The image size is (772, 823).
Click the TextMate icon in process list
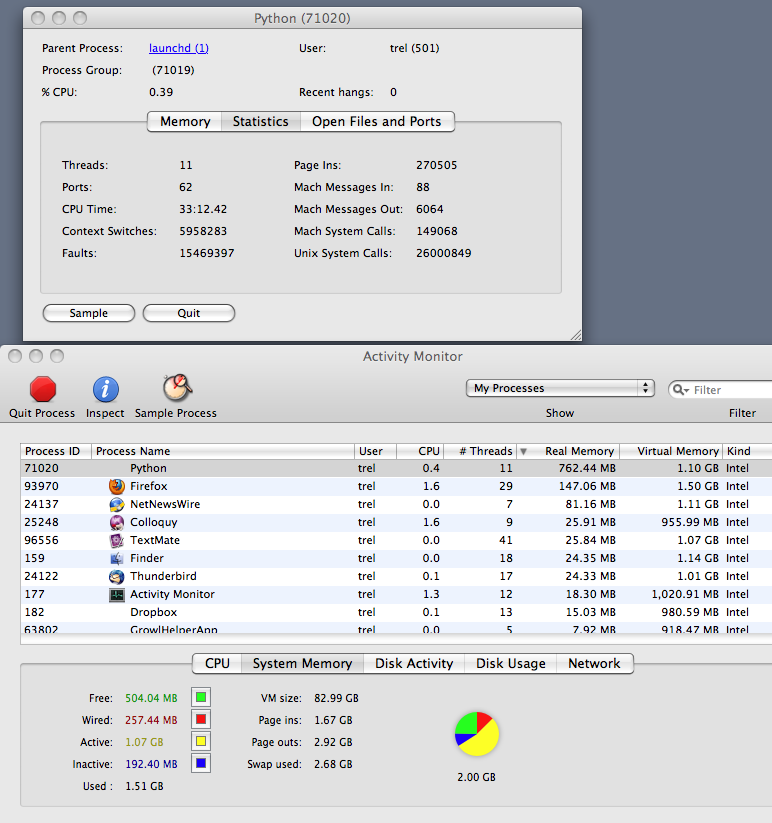point(117,540)
